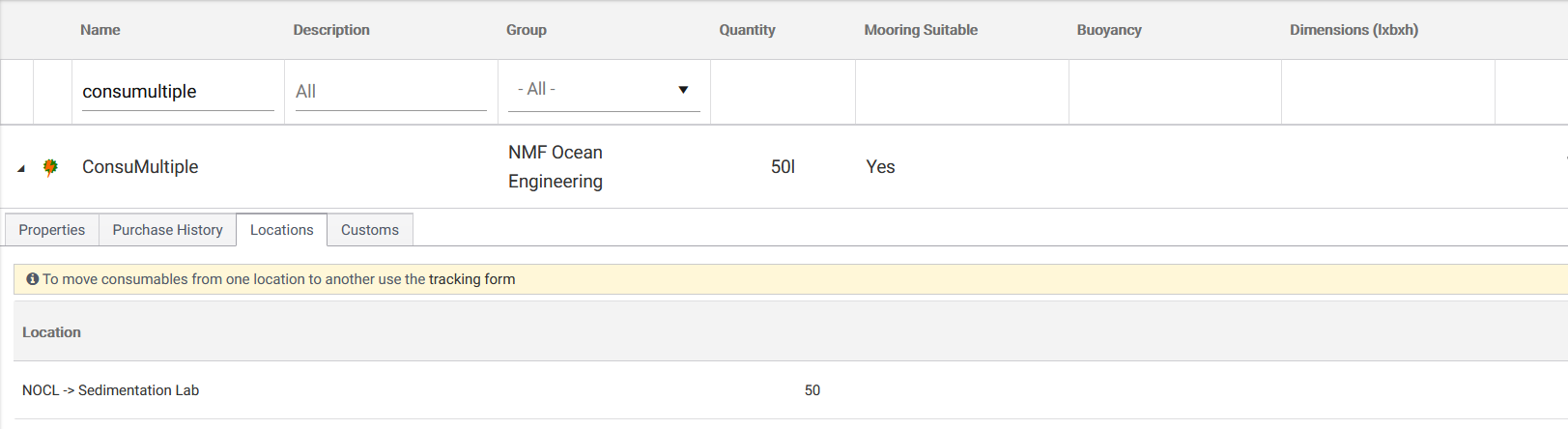The height and width of the screenshot is (429, 1568).
Task: Focus the Description filter input
Action: [390, 92]
